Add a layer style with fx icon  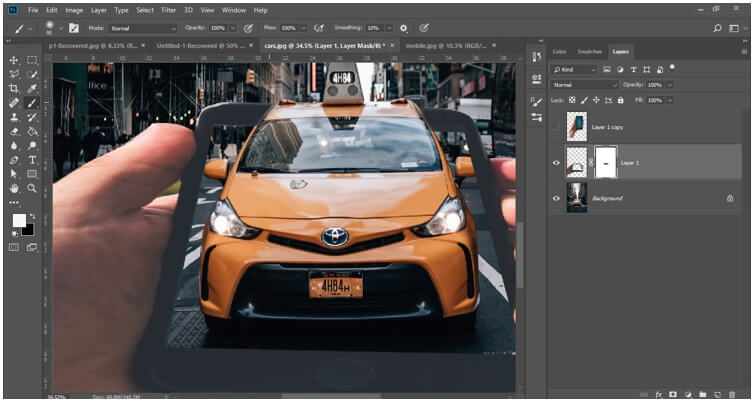tap(659, 394)
